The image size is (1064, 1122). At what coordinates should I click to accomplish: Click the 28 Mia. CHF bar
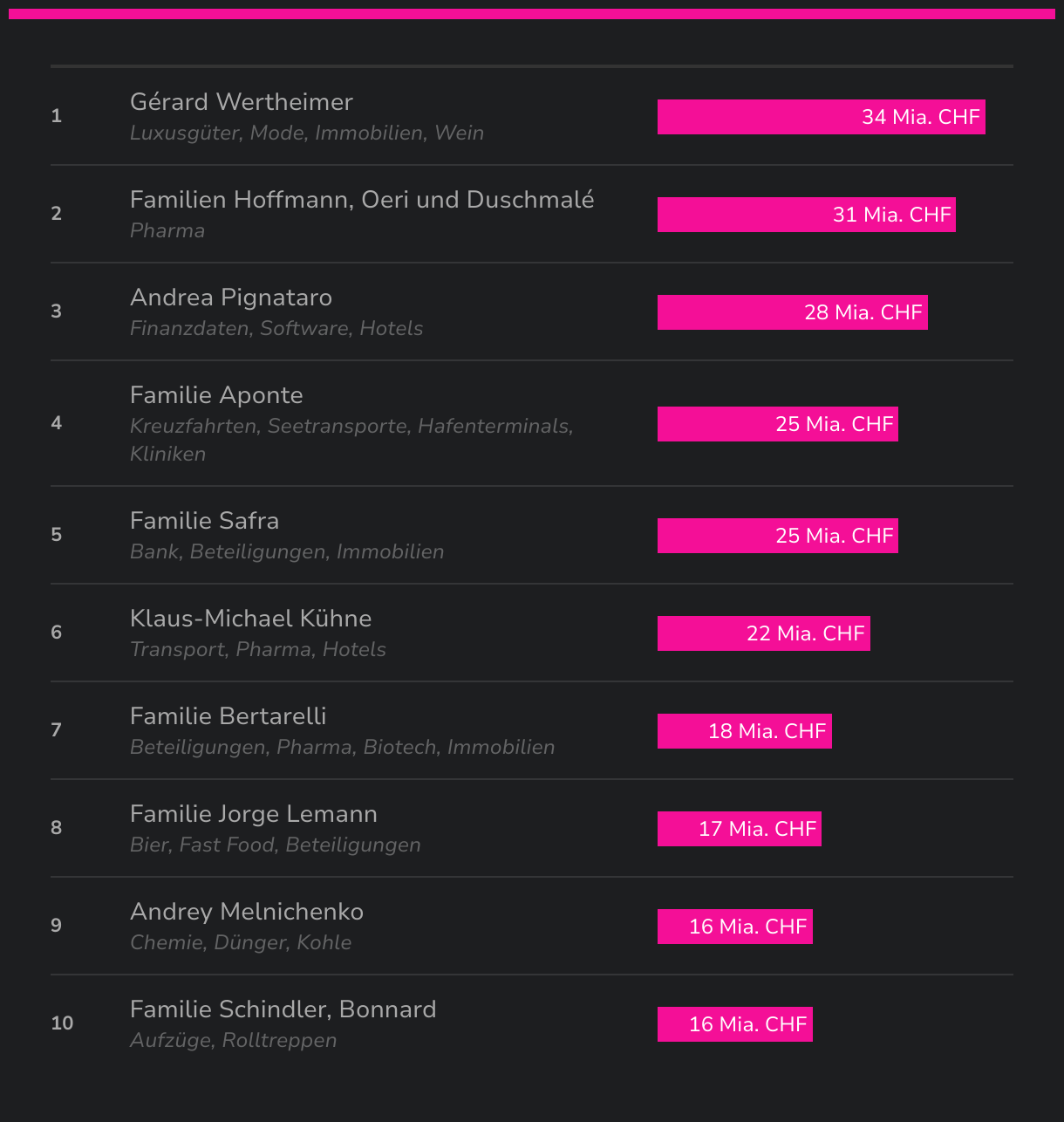792,312
